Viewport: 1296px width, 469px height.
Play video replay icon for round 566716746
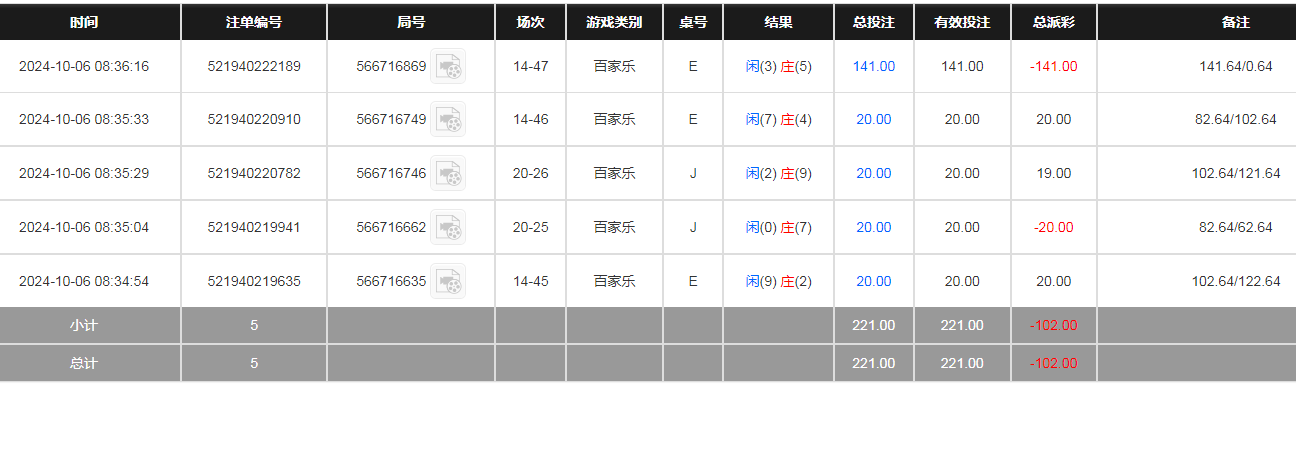click(x=448, y=174)
